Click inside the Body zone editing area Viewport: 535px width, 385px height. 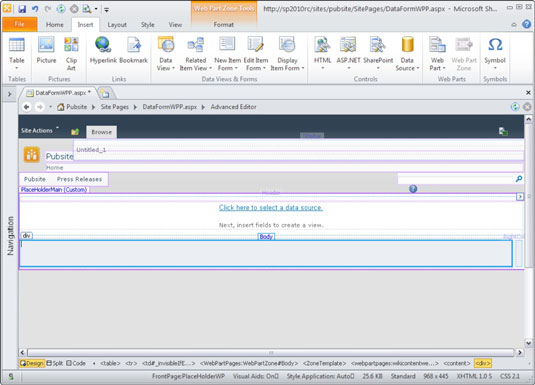(265, 253)
